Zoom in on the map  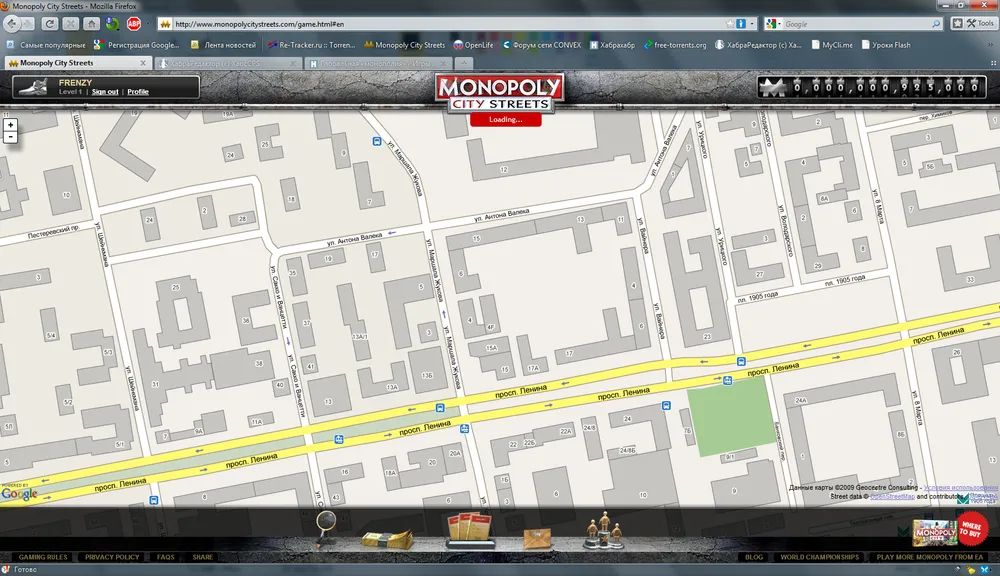coord(10,125)
